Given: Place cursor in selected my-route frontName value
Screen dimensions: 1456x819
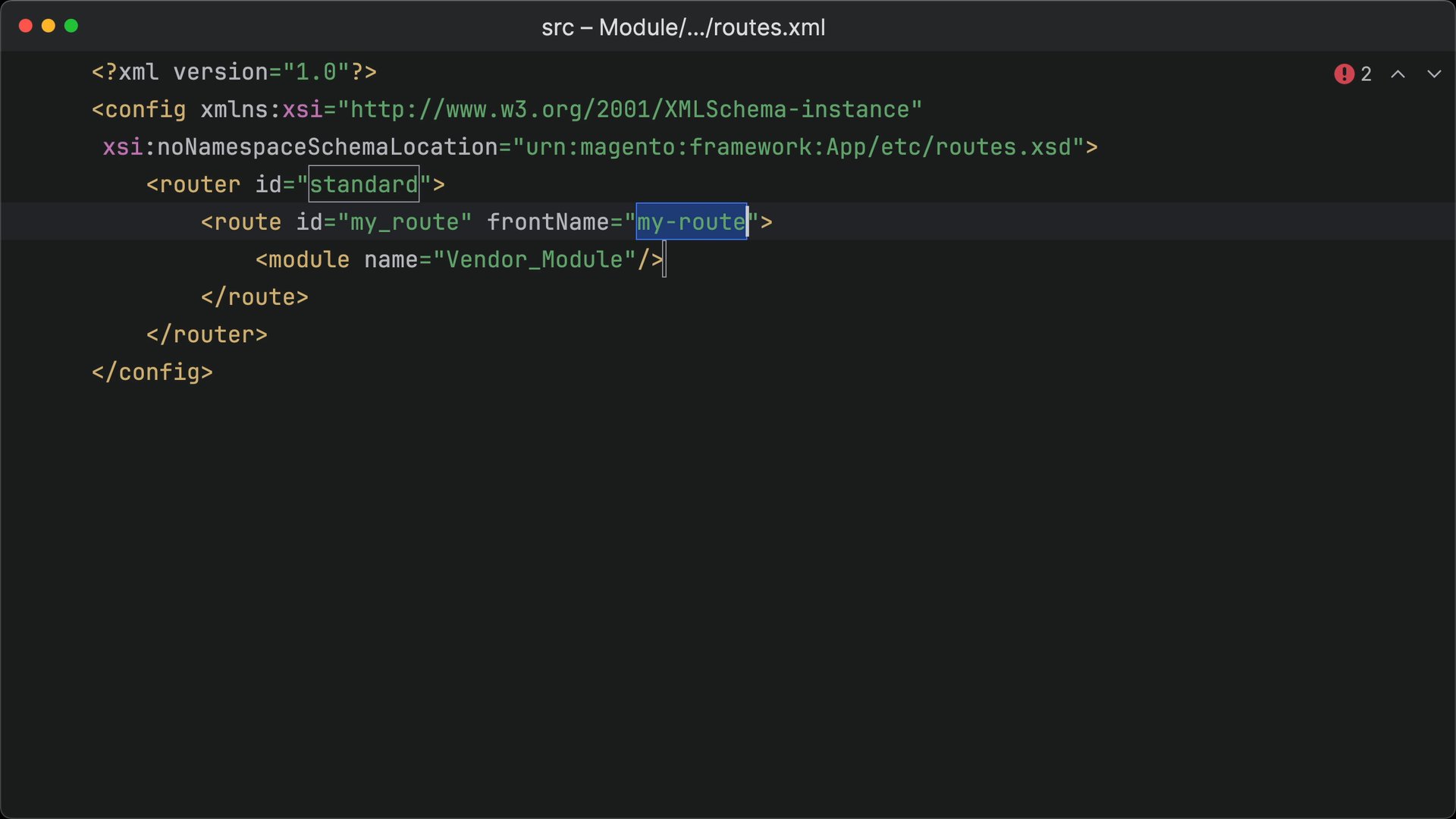Looking at the screenshot, I should tap(691, 222).
